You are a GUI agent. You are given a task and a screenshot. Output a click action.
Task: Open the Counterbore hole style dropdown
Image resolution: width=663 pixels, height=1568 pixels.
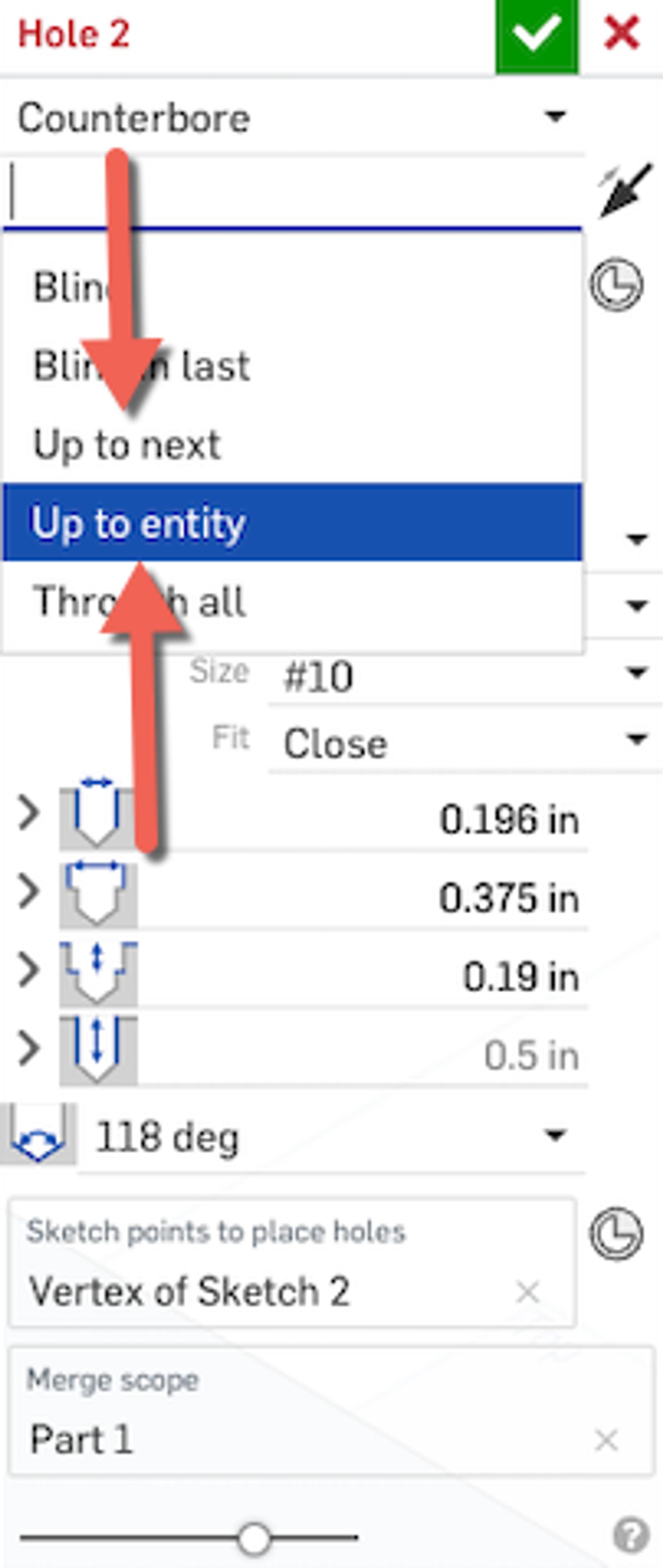click(292, 117)
